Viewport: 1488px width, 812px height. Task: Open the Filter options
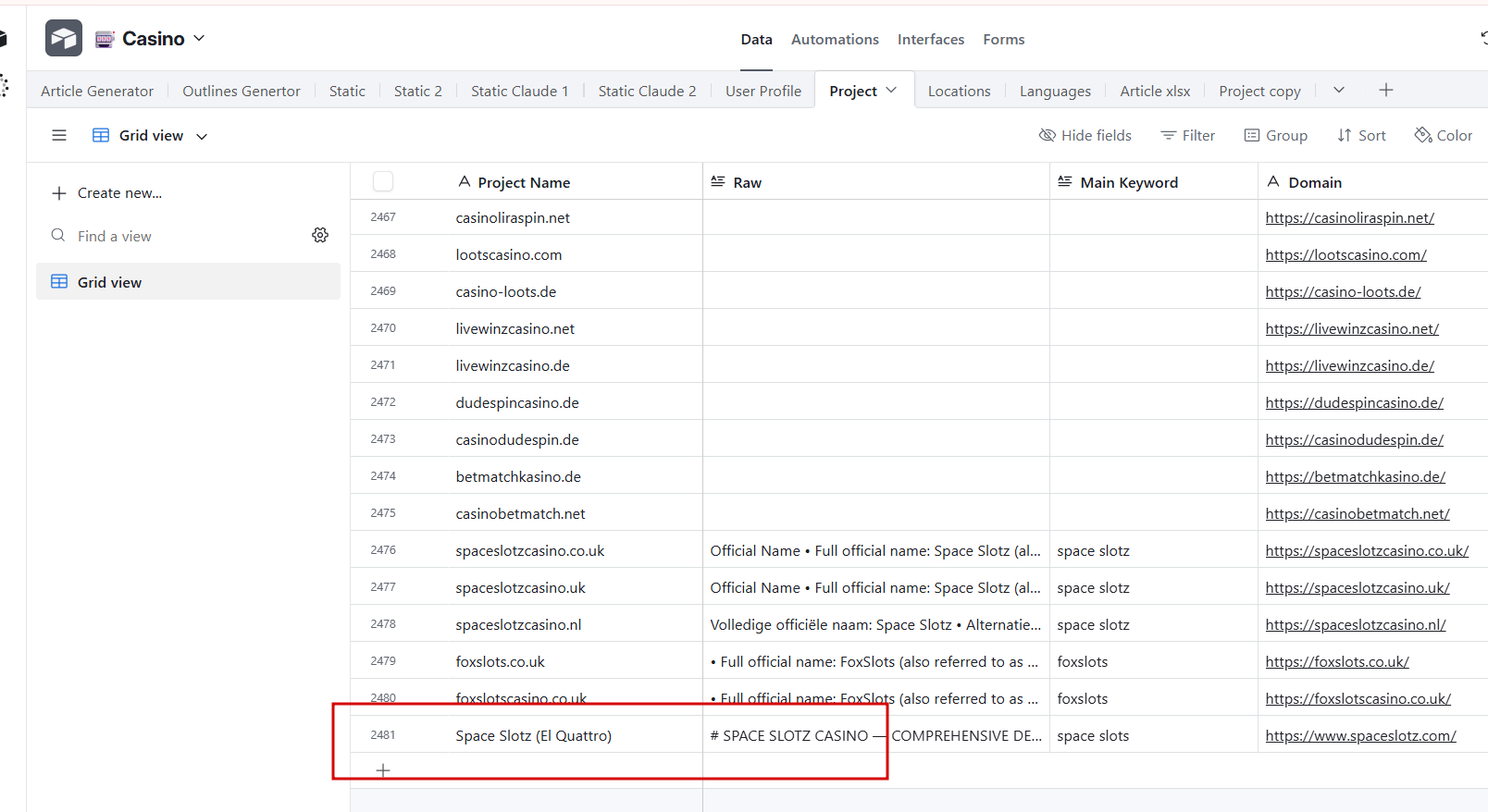1188,135
